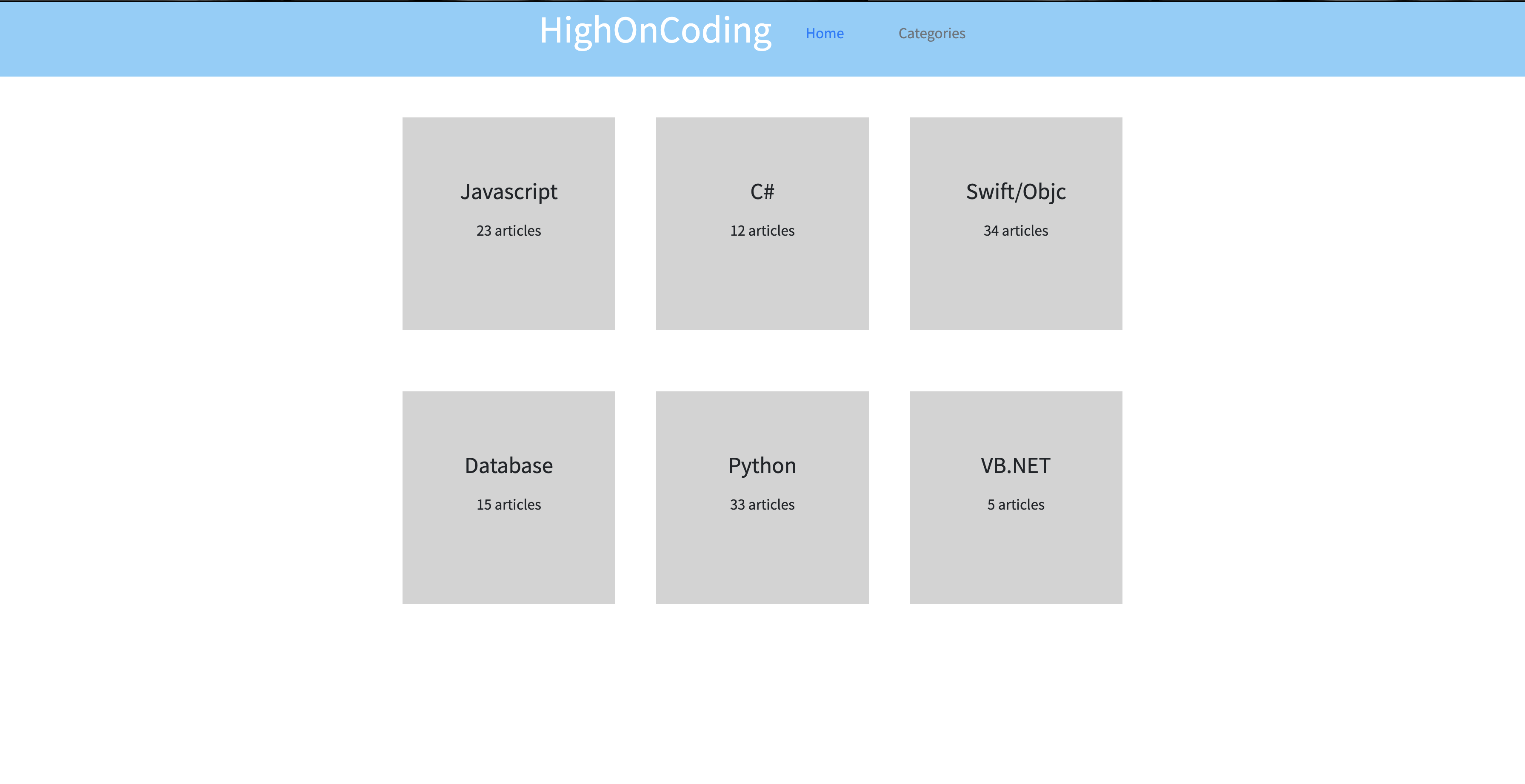Open the Home navigation link

(824, 34)
